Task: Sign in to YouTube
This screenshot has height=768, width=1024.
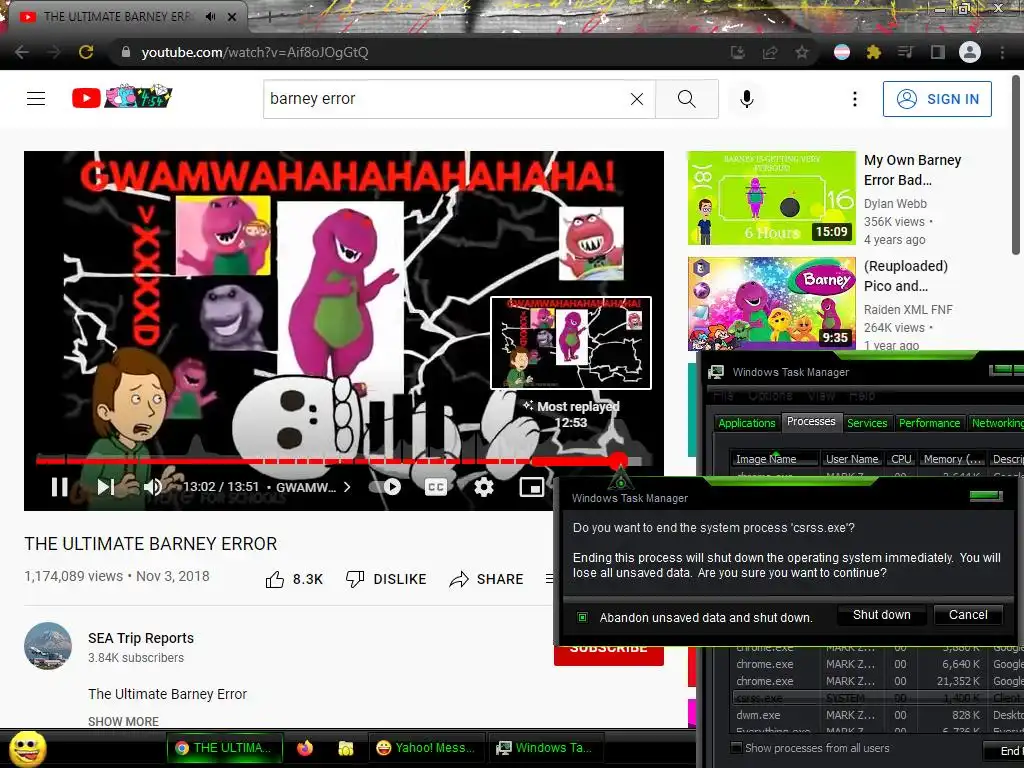Action: 937,99
